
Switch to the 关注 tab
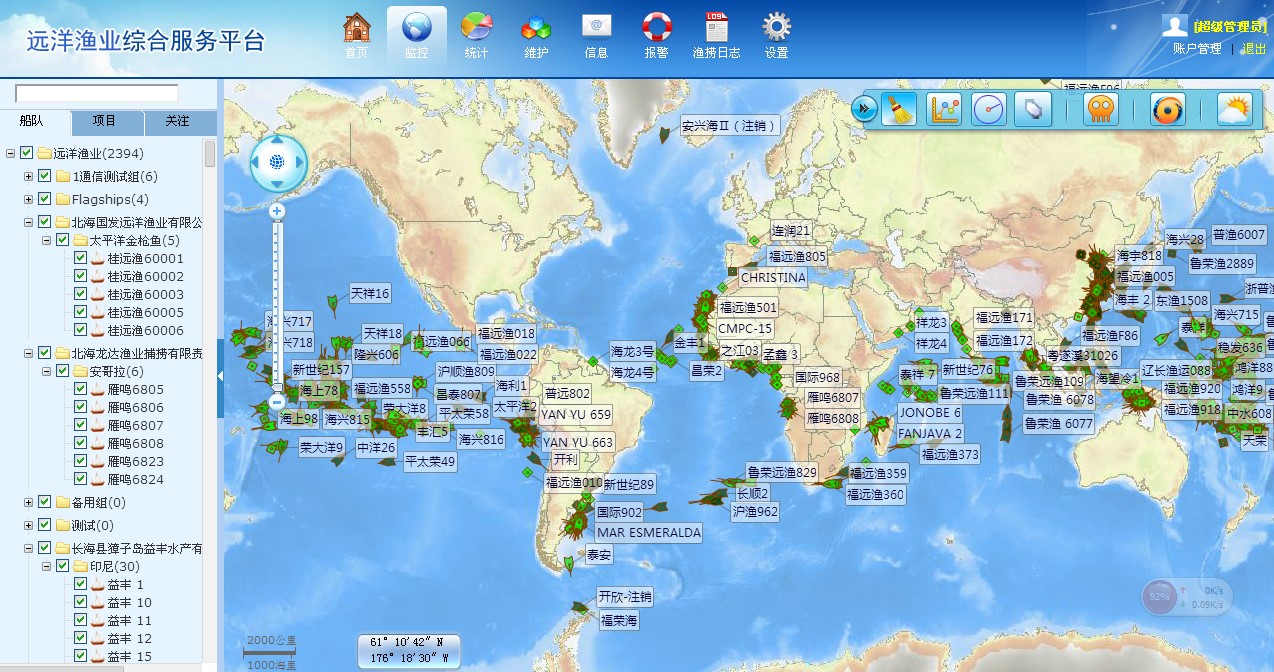coord(178,122)
